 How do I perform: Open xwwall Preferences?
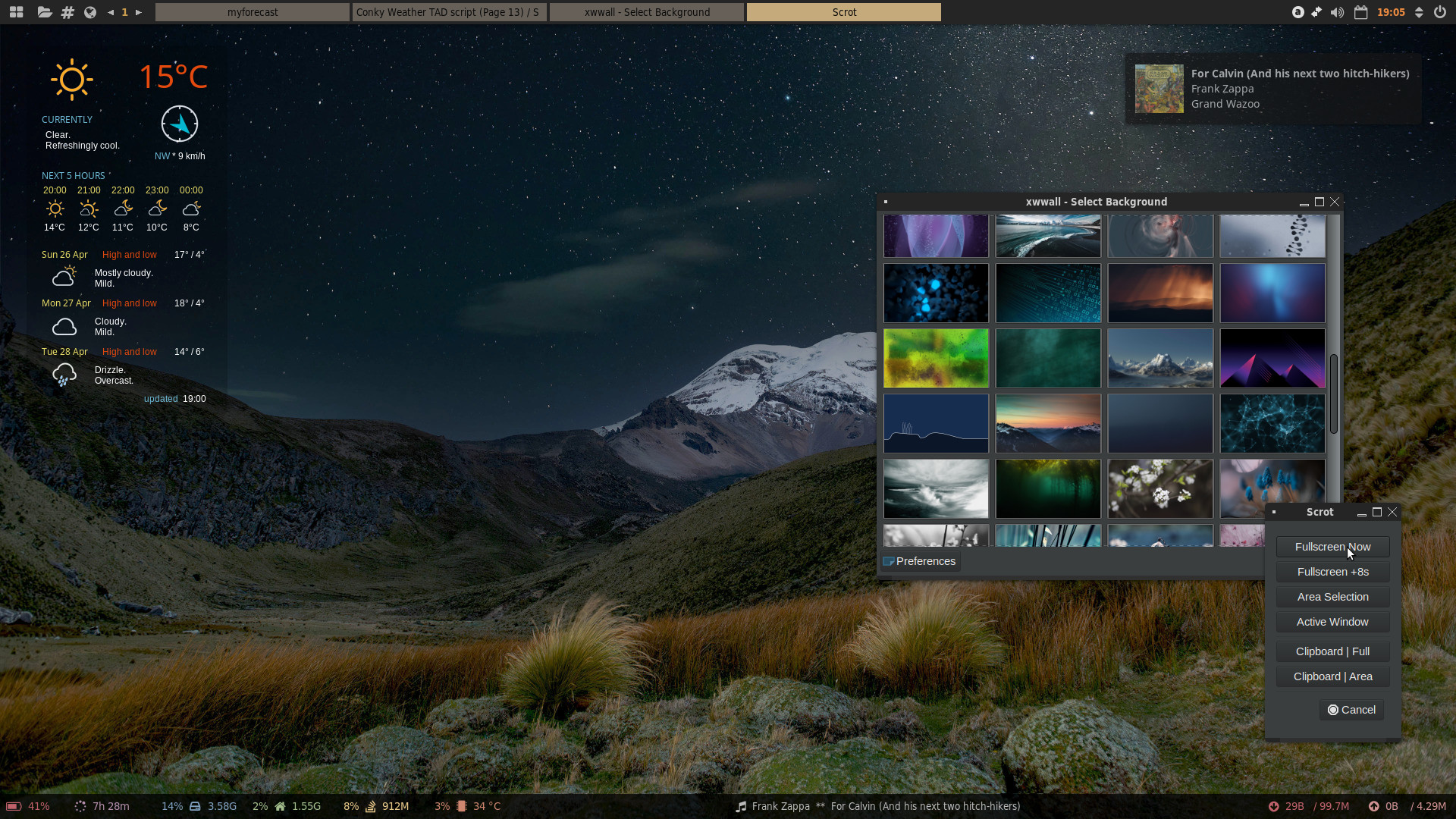tap(919, 561)
